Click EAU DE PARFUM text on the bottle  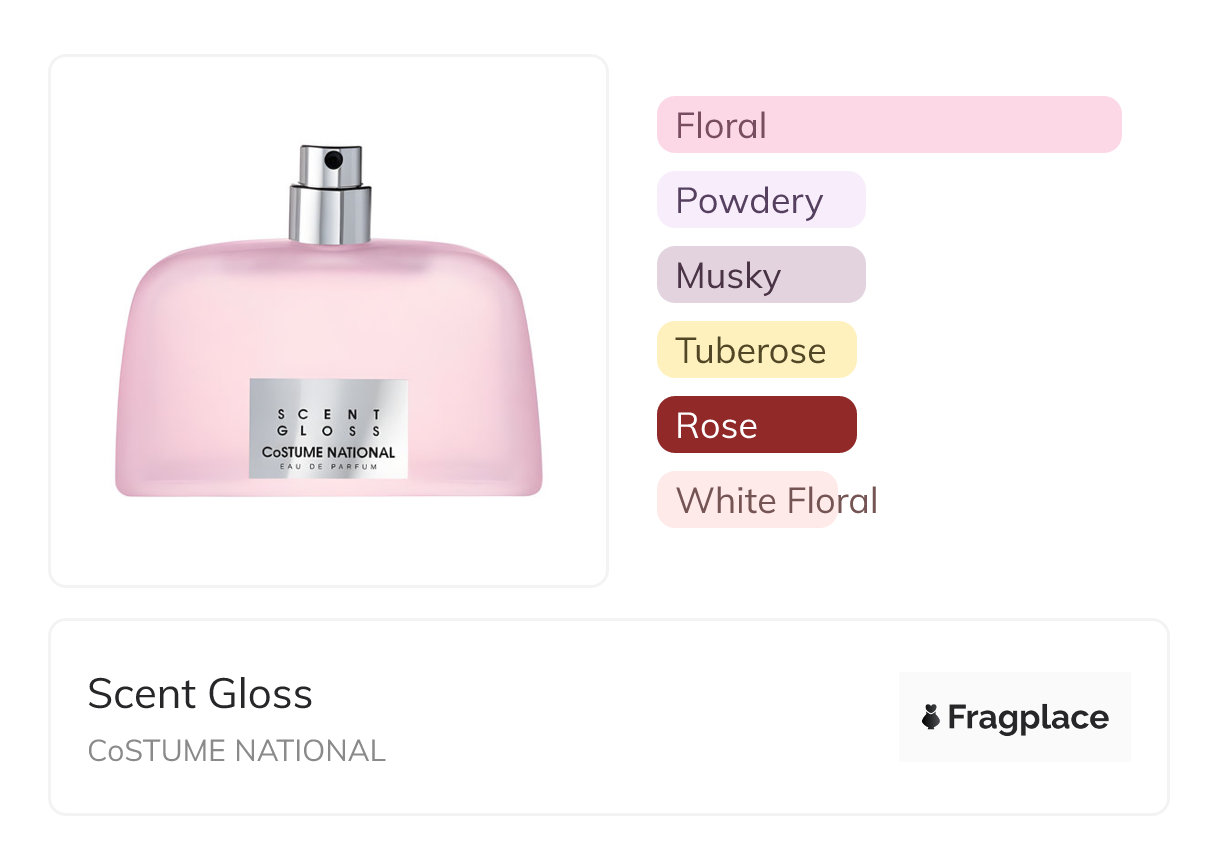pos(328,468)
